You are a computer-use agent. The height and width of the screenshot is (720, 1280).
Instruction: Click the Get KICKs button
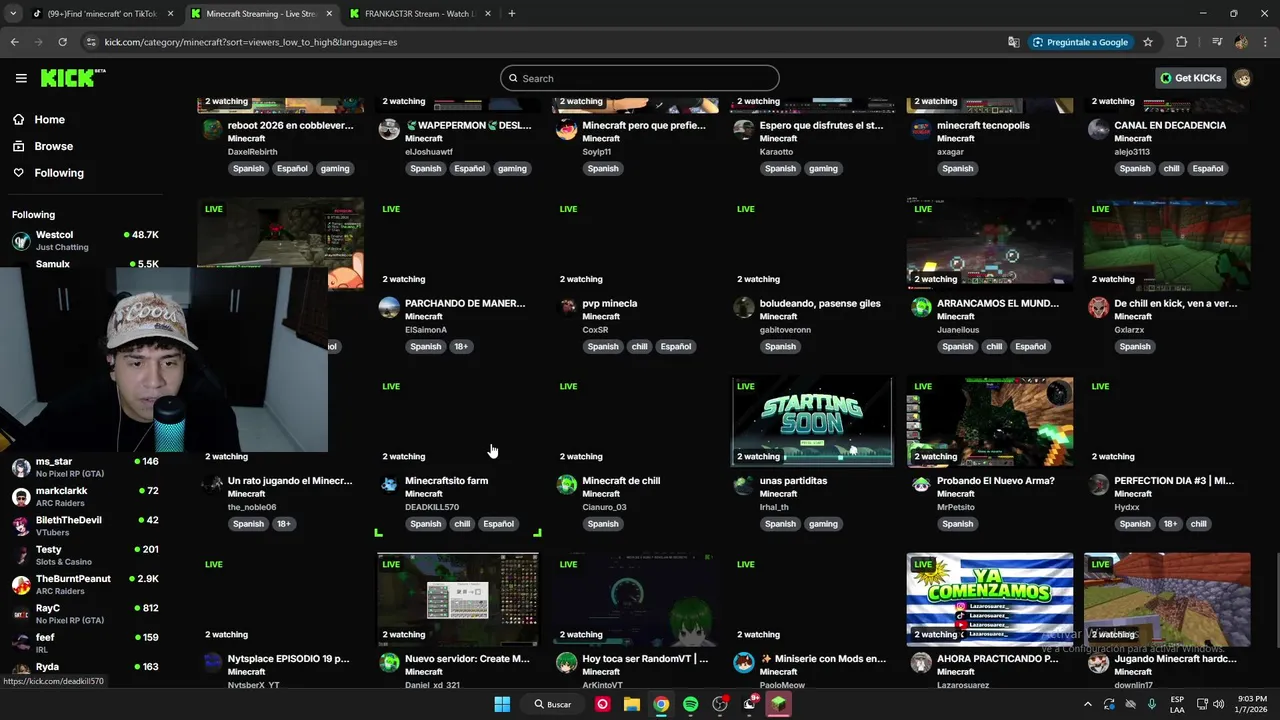1190,78
